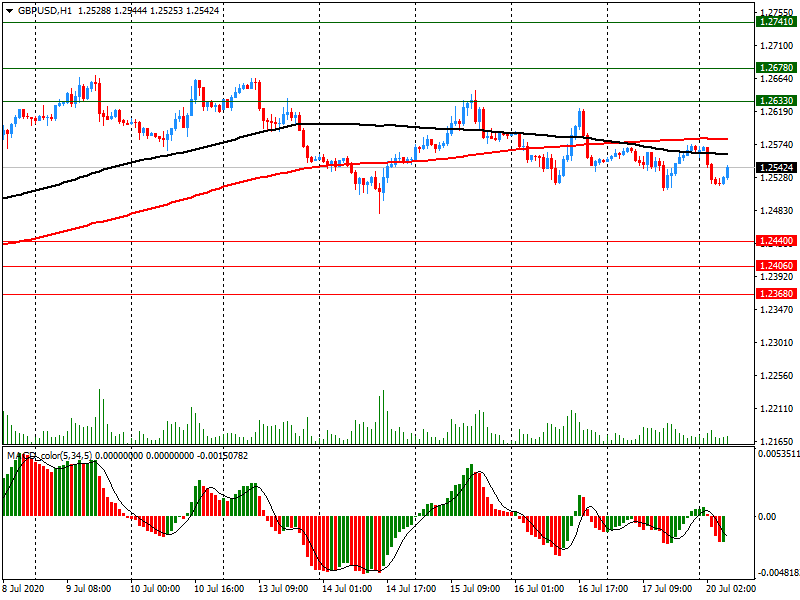
Task: Click the red 1.24060 support level tag
Action: click(776, 267)
